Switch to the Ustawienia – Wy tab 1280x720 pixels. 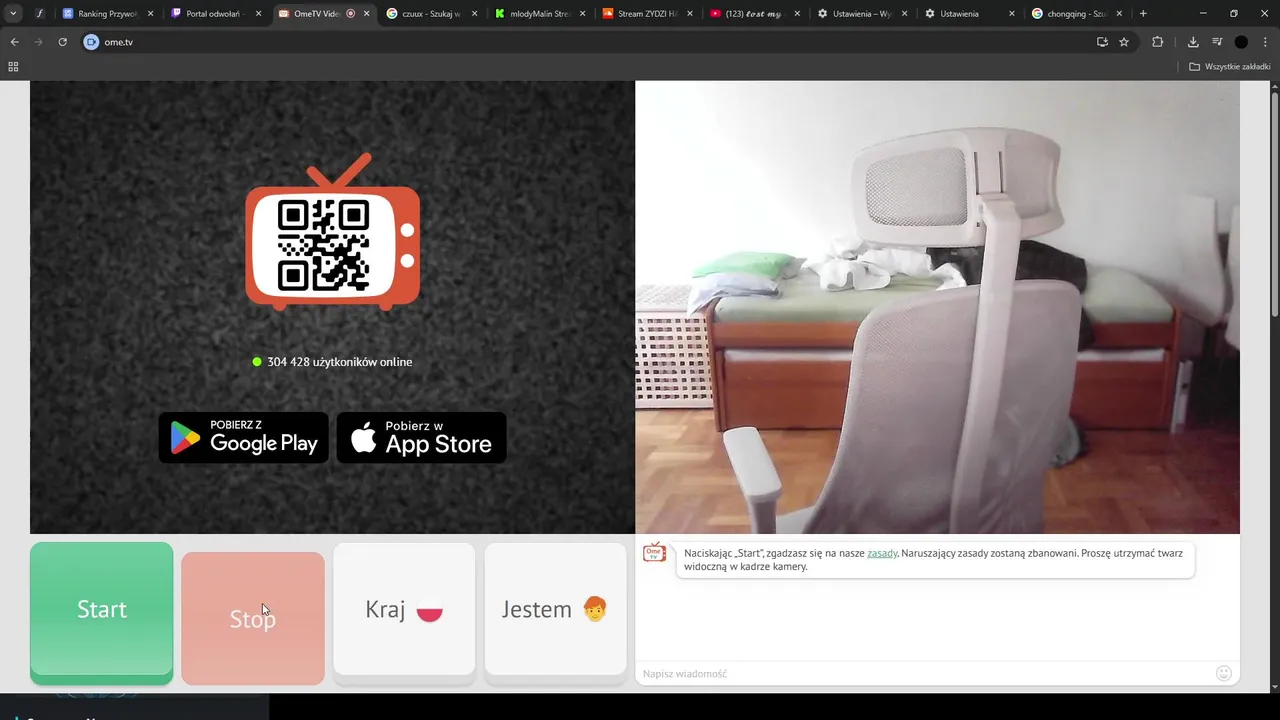click(863, 14)
